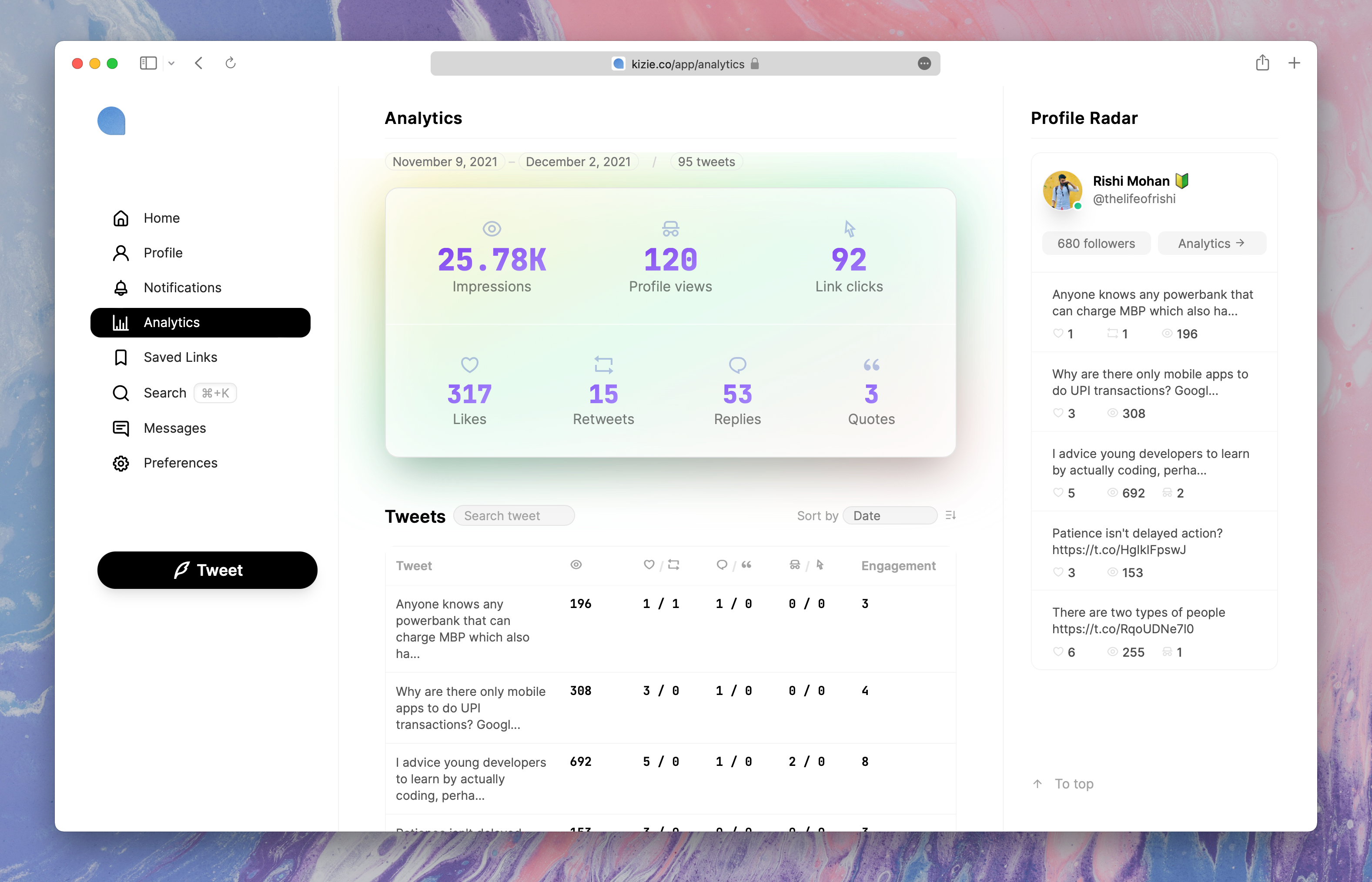Change the December 2, 2021 end date
The height and width of the screenshot is (882, 1372).
(577, 162)
